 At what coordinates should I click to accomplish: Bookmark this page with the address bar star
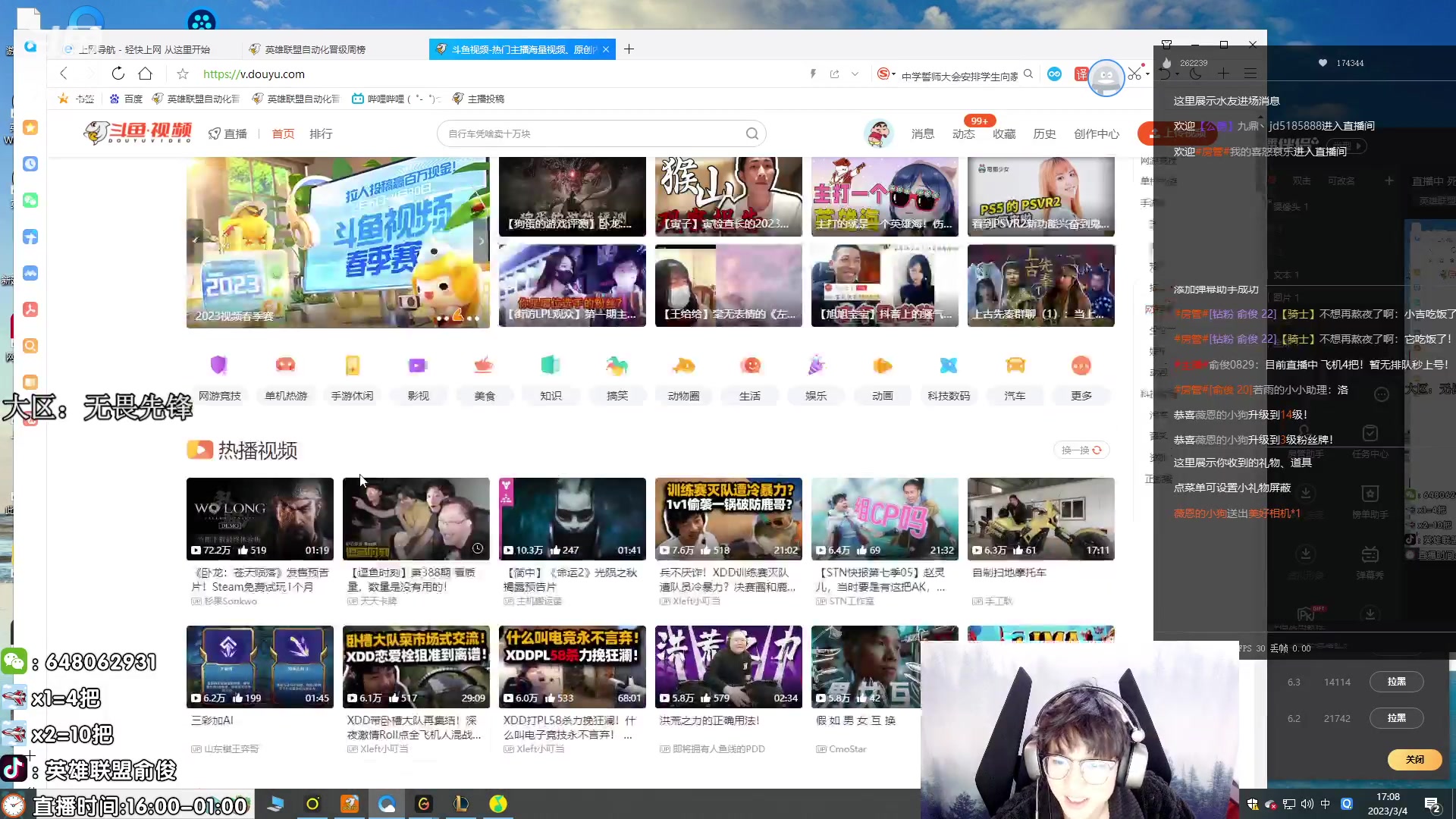point(183,74)
